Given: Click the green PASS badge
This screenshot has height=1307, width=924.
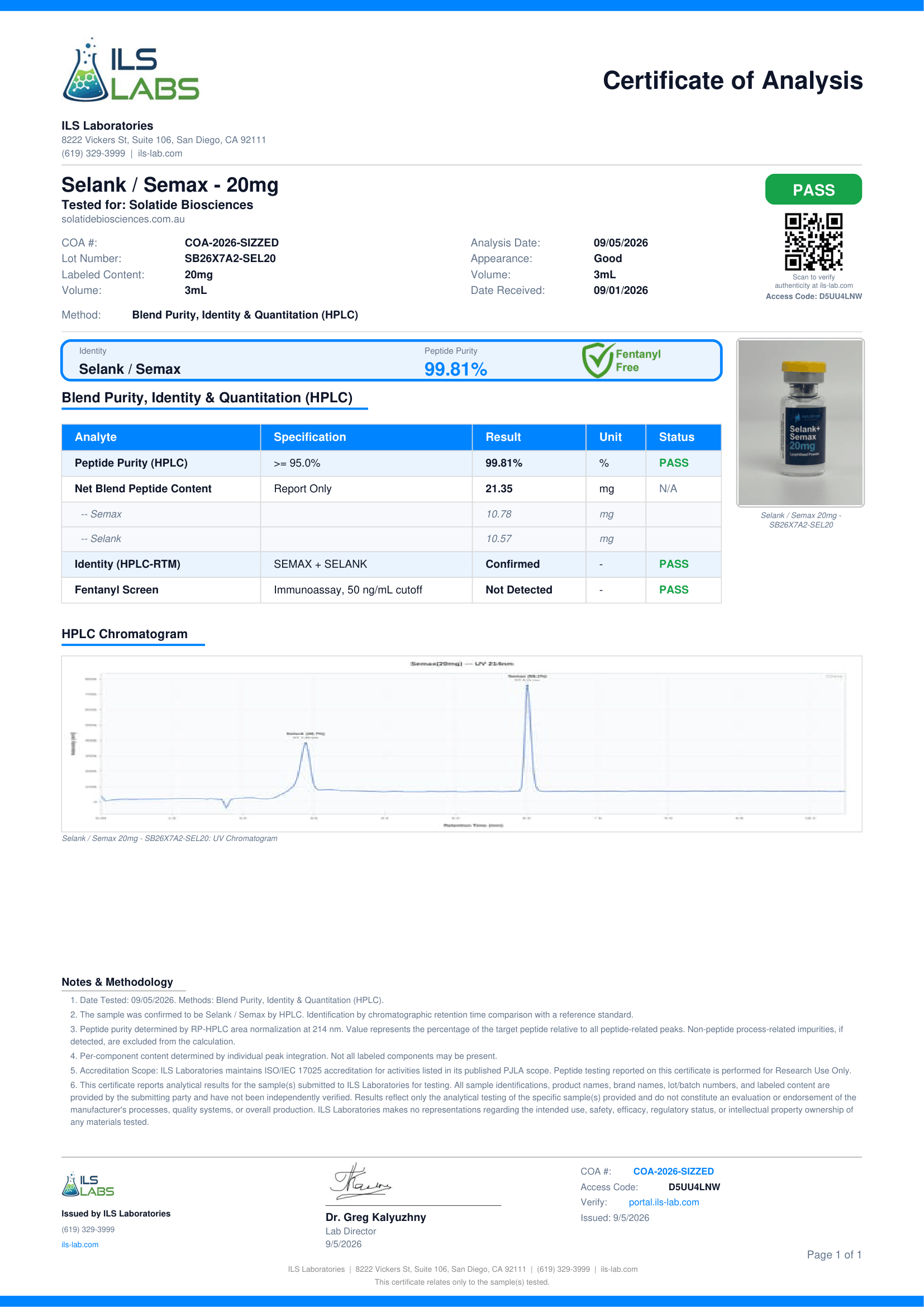Looking at the screenshot, I should [813, 189].
